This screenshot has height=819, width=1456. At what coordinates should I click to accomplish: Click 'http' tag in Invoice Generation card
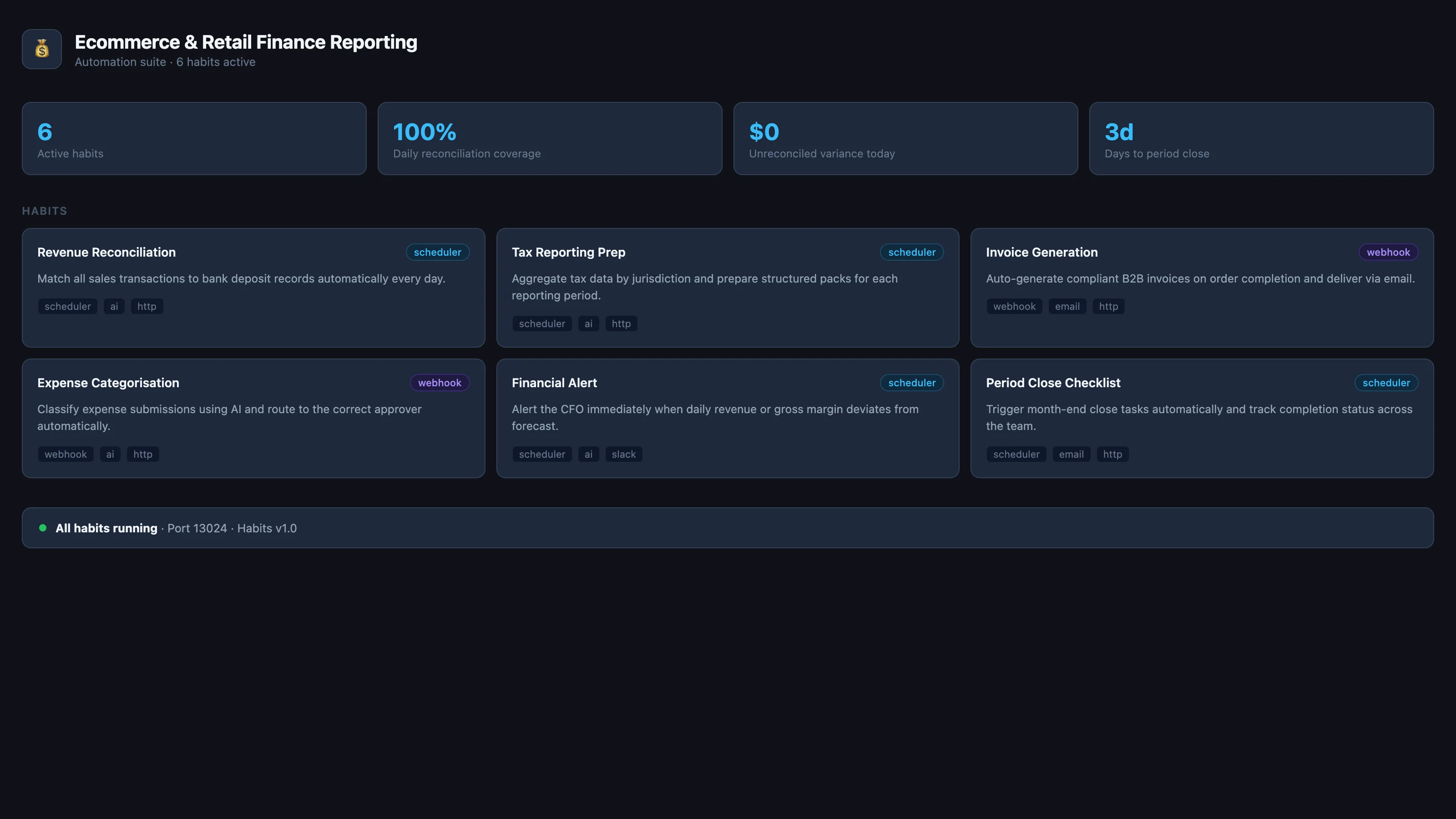(1108, 306)
